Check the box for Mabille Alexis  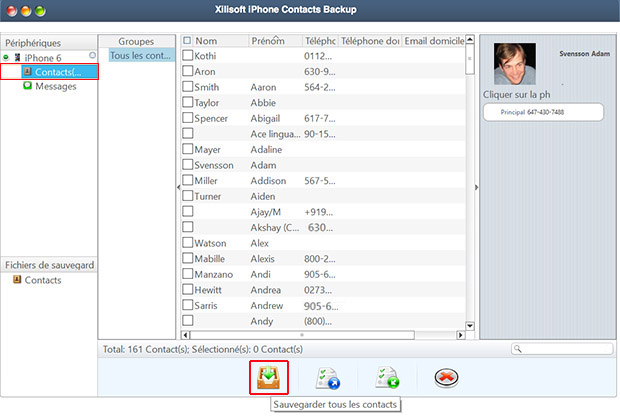(187, 258)
